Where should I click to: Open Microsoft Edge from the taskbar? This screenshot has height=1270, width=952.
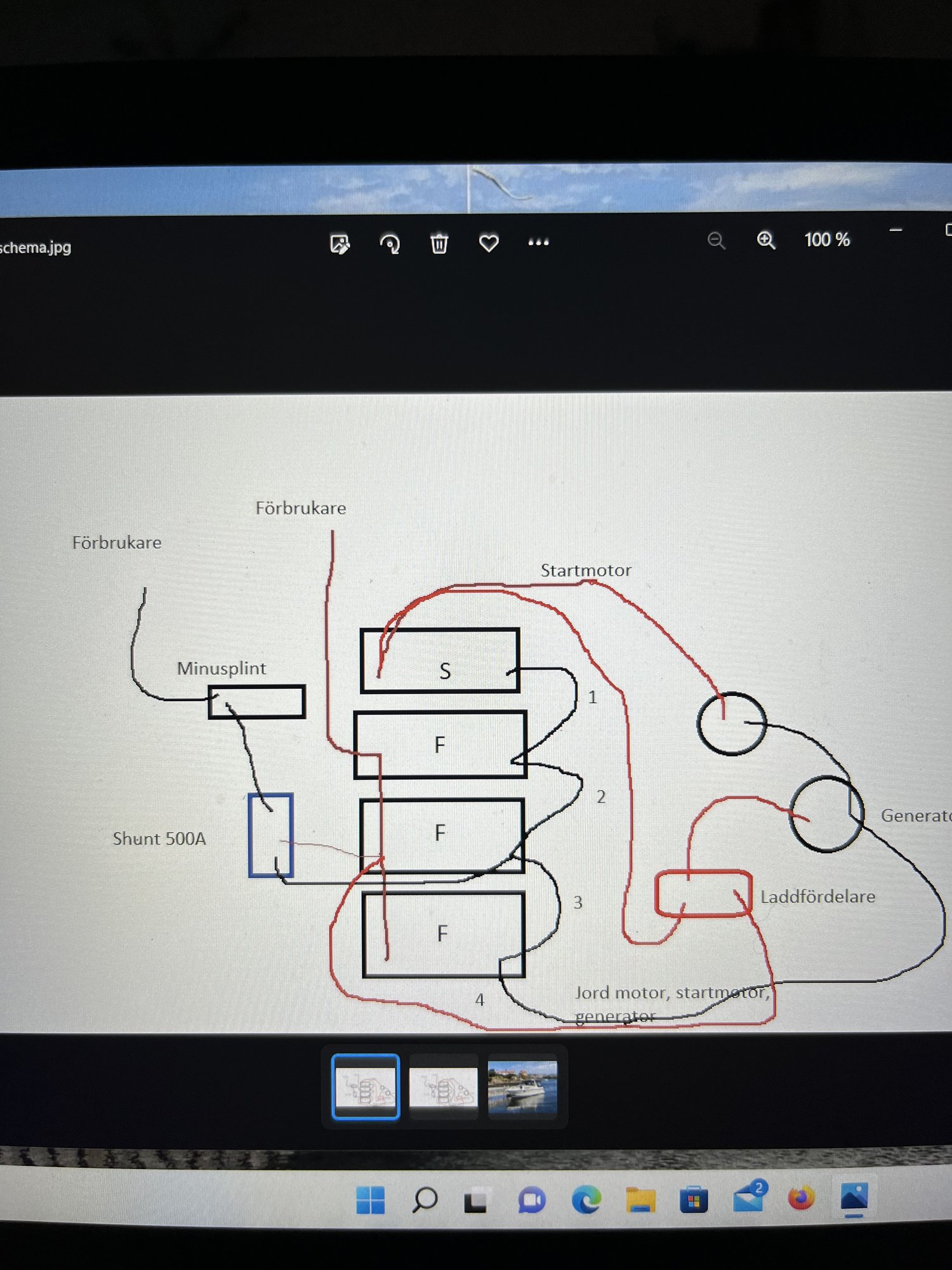click(586, 1200)
